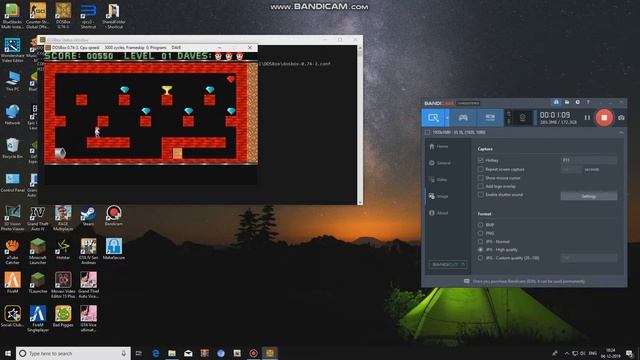Select BMP image format
Viewport: 640px width, 360px height.
click(x=480, y=225)
